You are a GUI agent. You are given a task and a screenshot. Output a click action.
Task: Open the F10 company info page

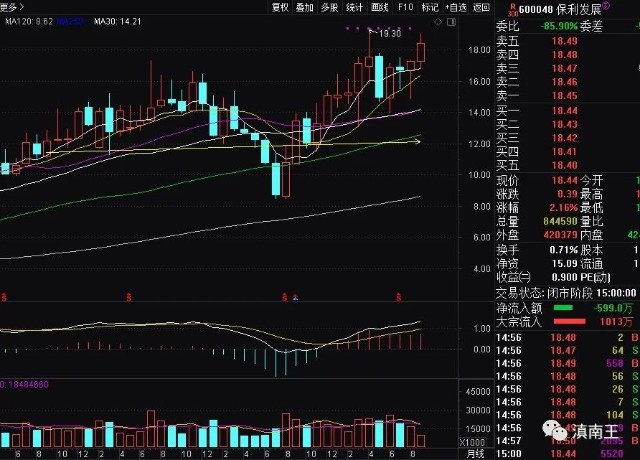click(x=405, y=7)
